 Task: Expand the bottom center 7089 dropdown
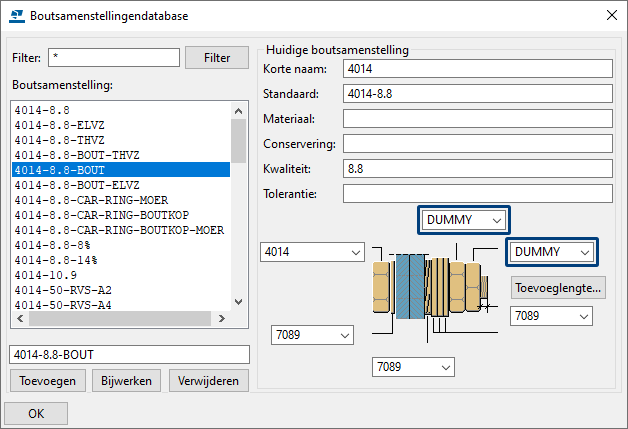point(412,367)
